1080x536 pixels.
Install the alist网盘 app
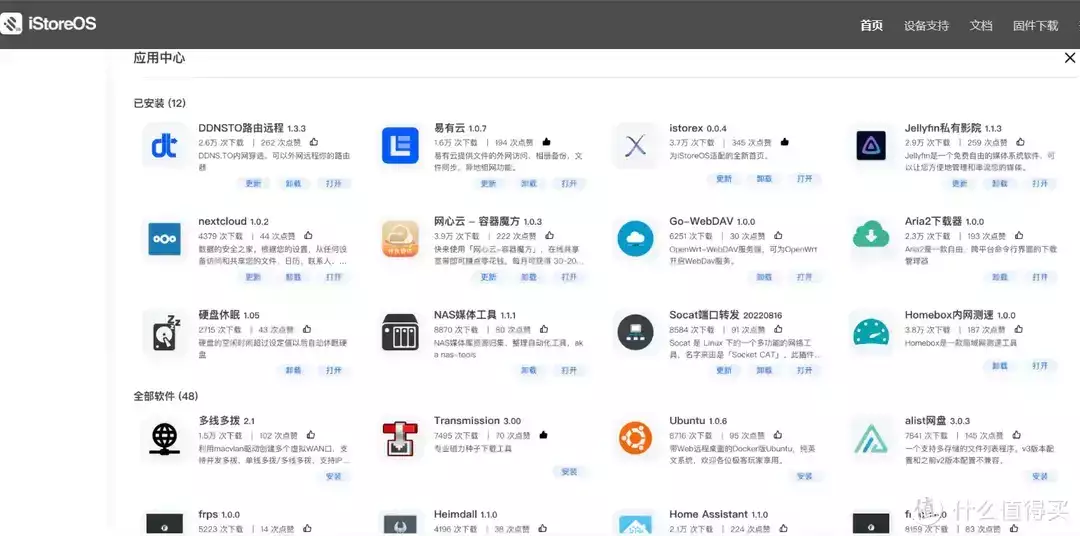[x=1039, y=476]
